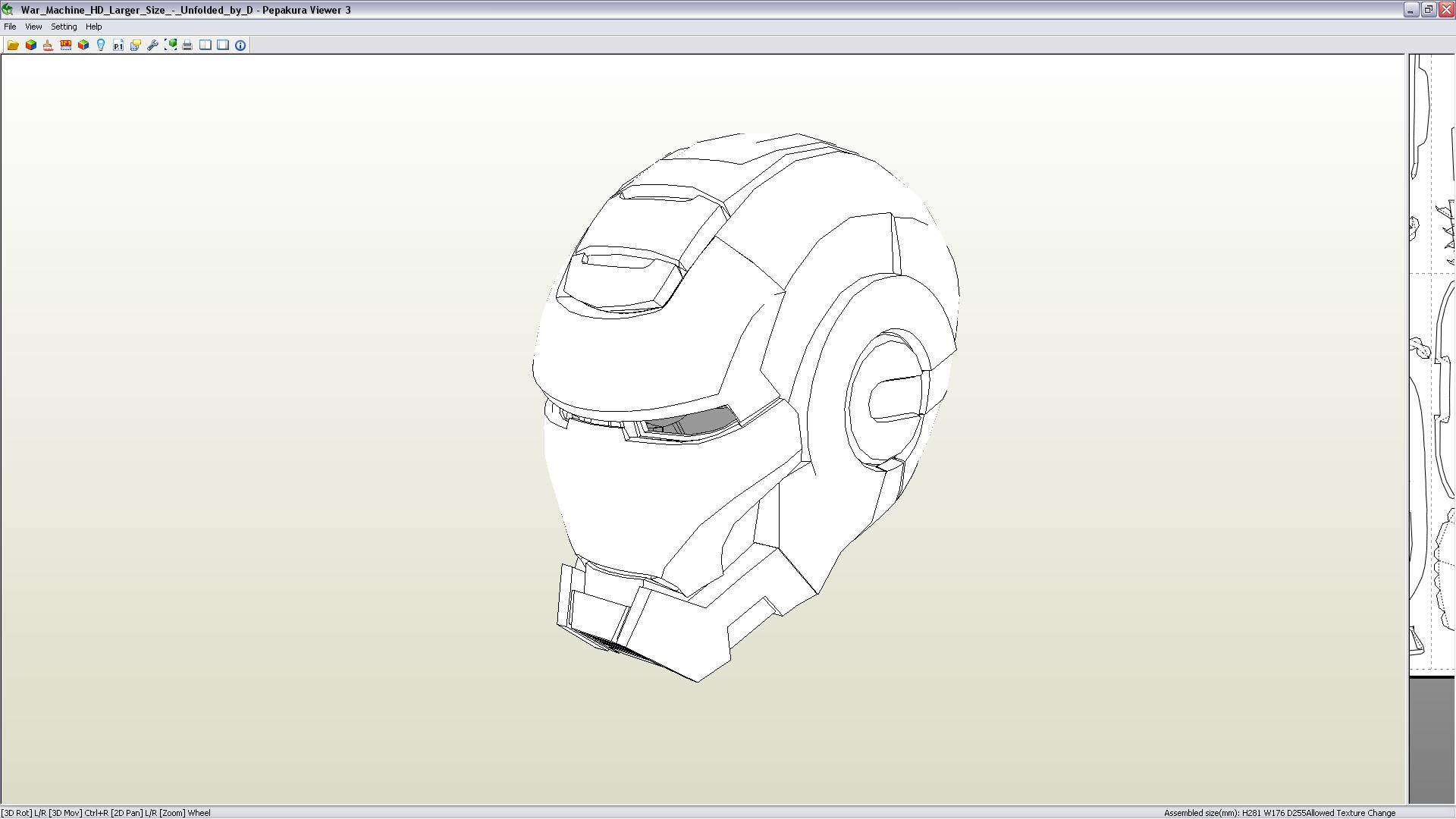Open the Help menu
The height and width of the screenshot is (819, 1456).
(x=94, y=27)
